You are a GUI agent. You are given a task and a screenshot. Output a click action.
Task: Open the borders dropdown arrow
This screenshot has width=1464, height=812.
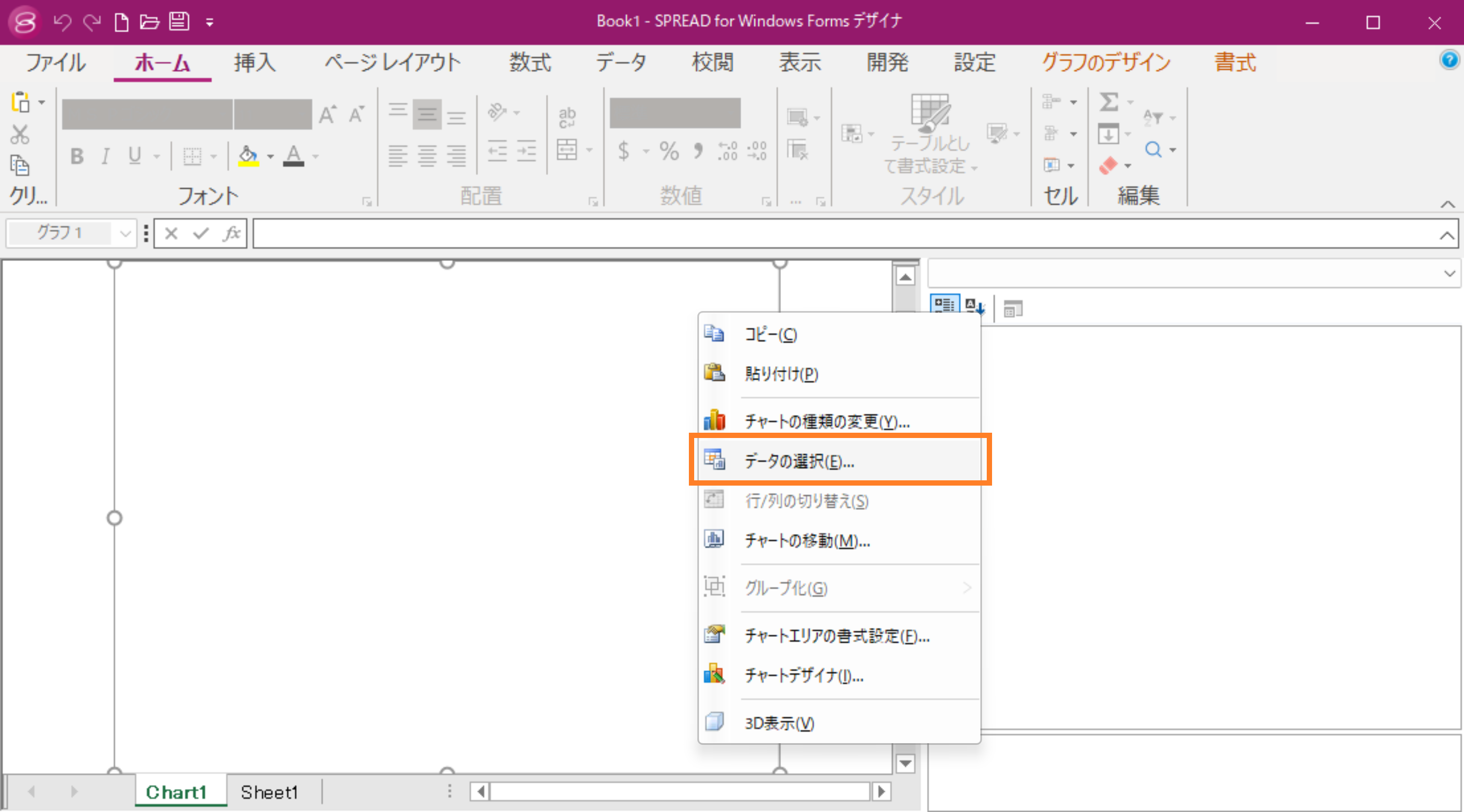[x=214, y=156]
